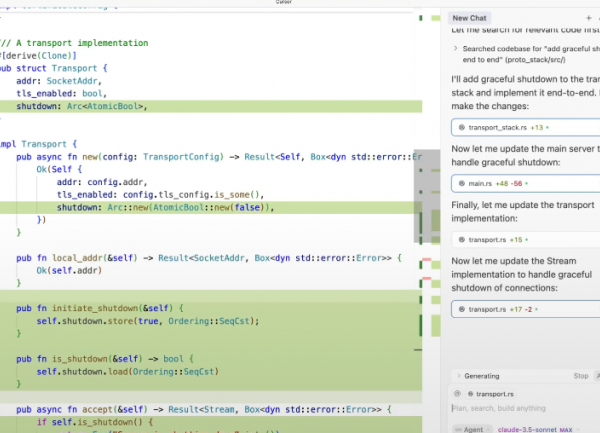Click the 'Now let me update the main server' message
The height and width of the screenshot is (433, 600).
pos(525,155)
